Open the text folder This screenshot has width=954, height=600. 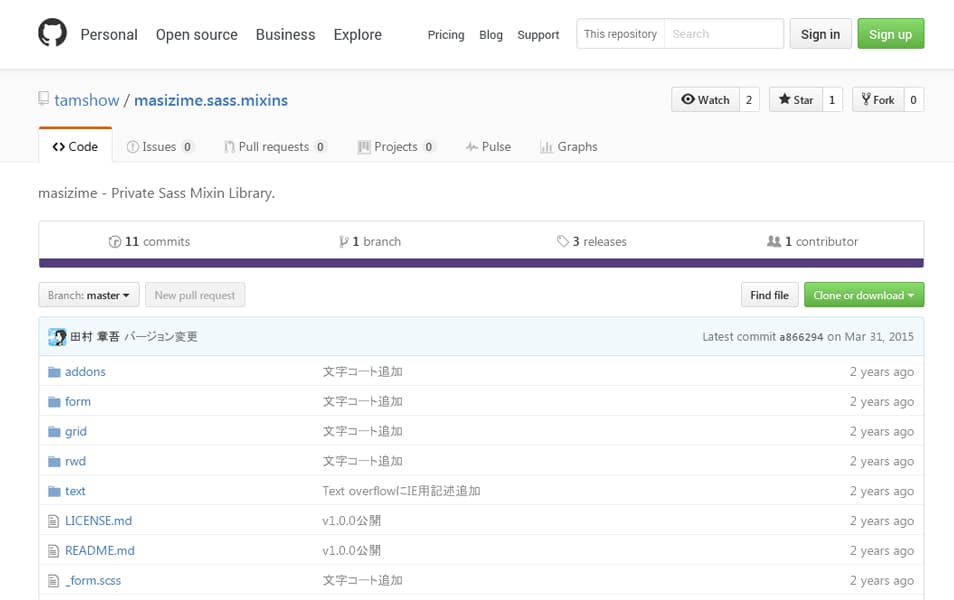tap(75, 491)
